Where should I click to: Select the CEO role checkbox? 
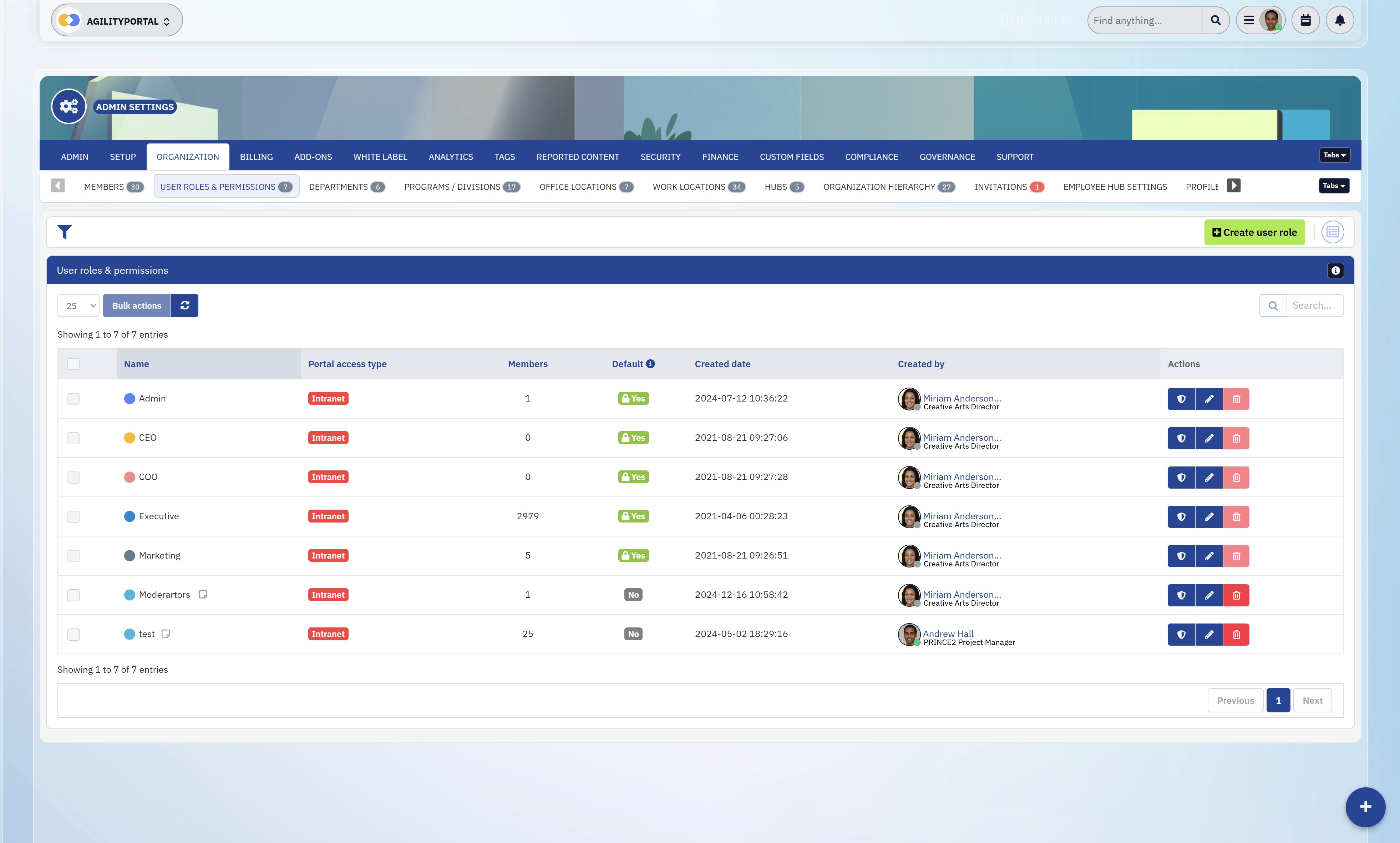(x=73, y=438)
